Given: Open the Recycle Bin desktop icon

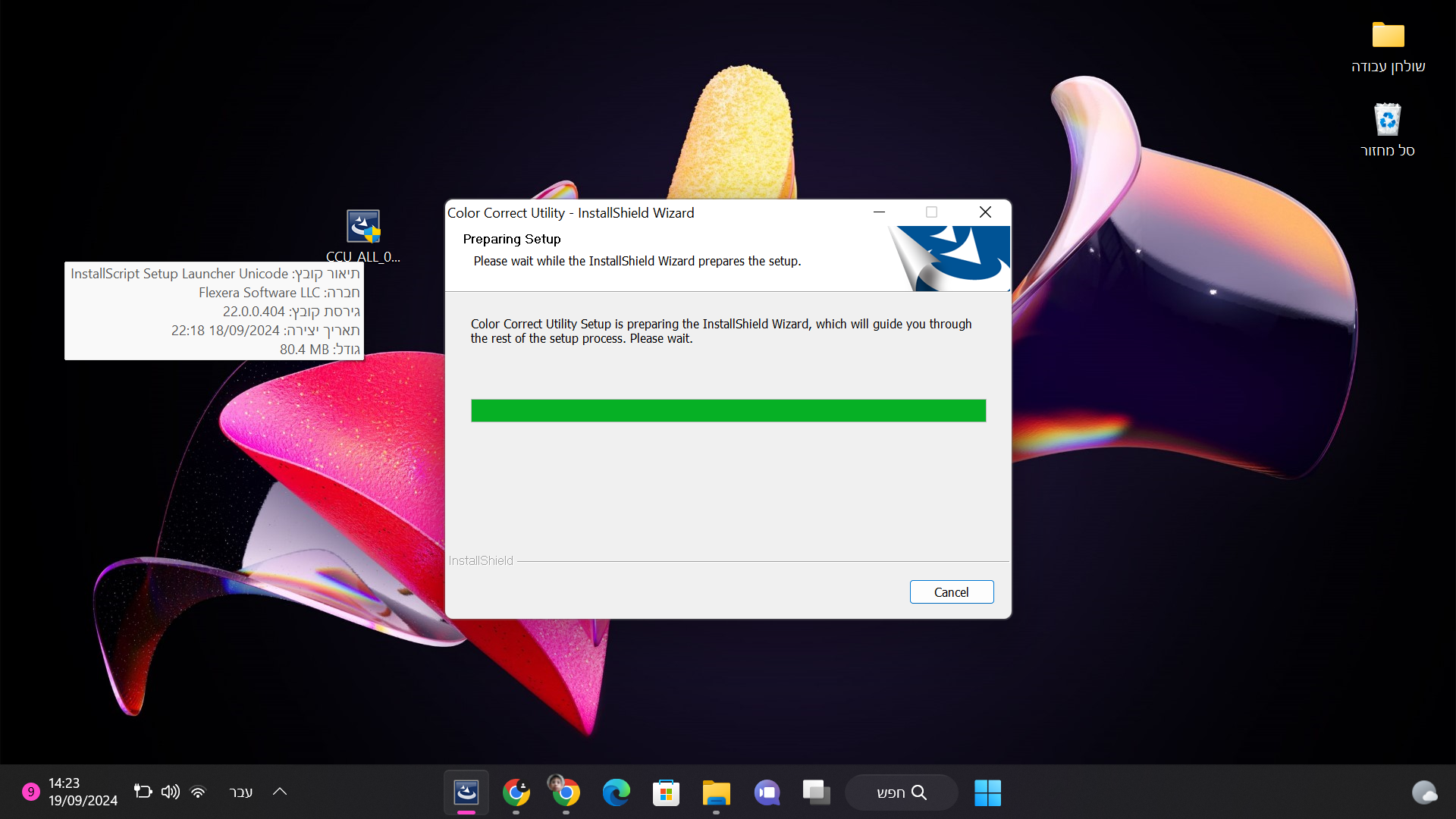Looking at the screenshot, I should tap(1387, 121).
